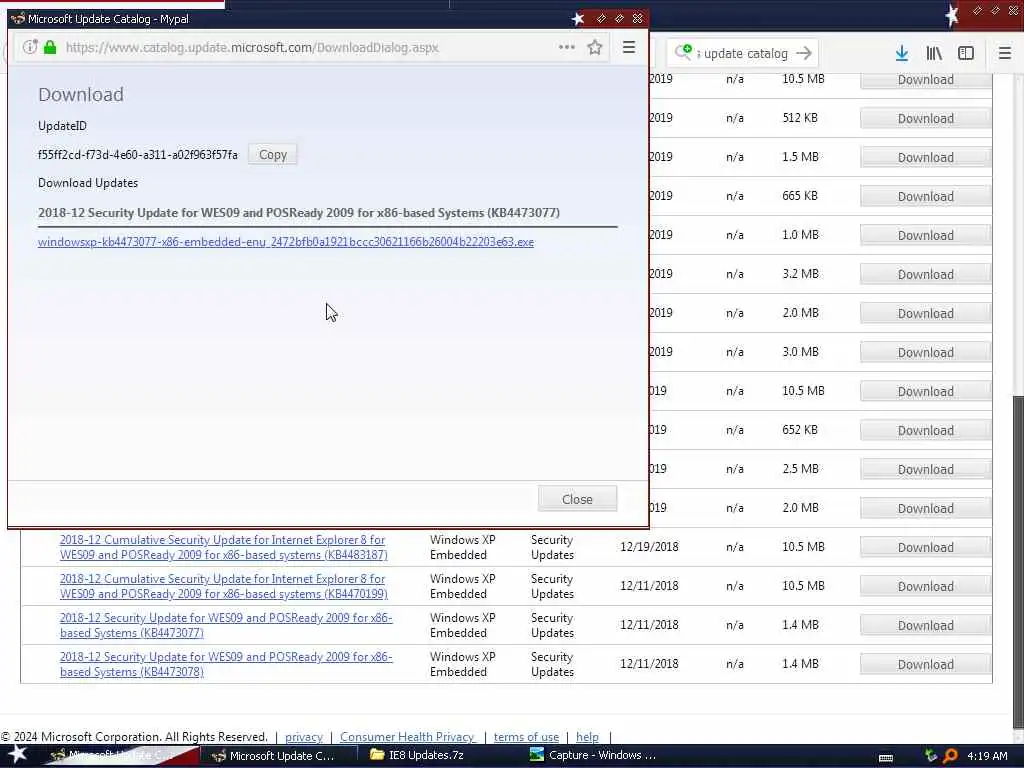The width and height of the screenshot is (1024, 768).
Task: Open the downloads arrow in the main window
Action: (902, 54)
